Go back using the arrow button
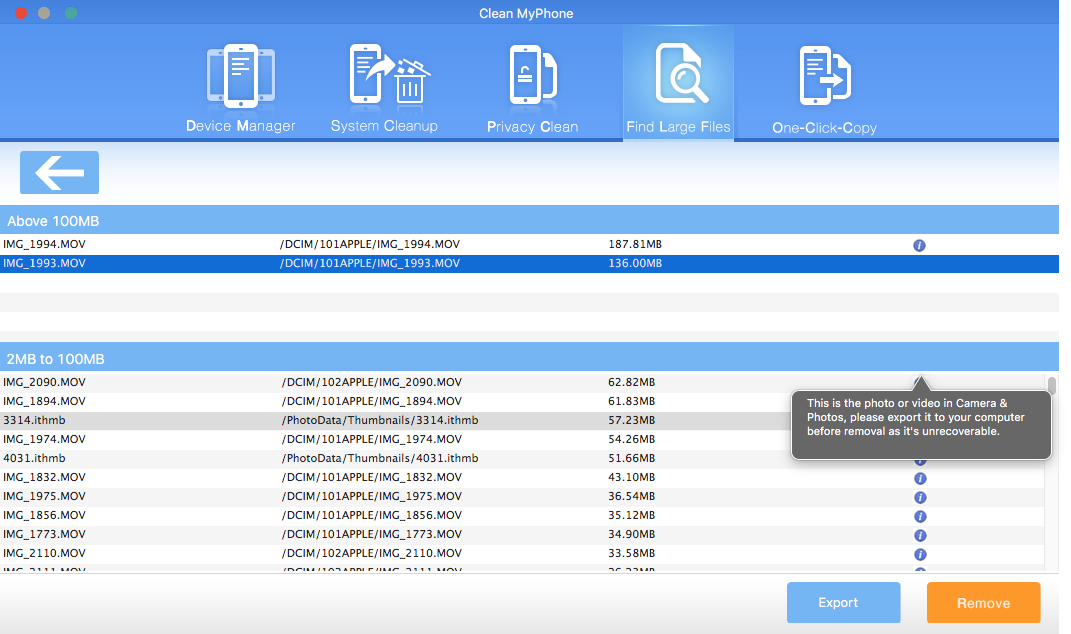This screenshot has width=1071, height=634. pos(59,172)
